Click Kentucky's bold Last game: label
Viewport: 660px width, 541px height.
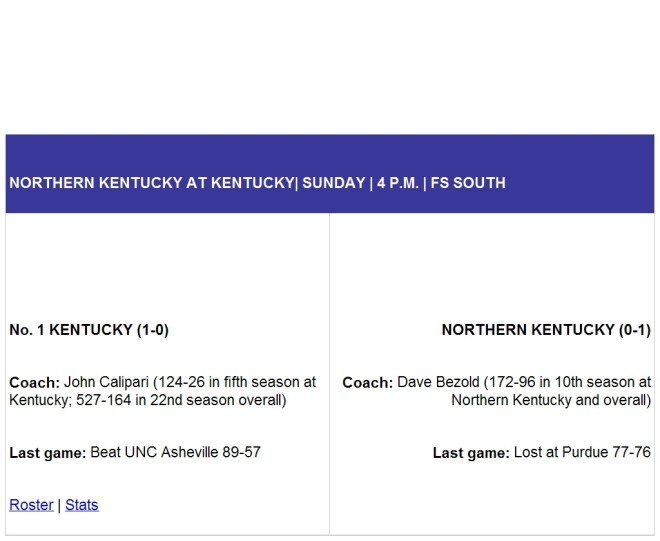point(48,453)
